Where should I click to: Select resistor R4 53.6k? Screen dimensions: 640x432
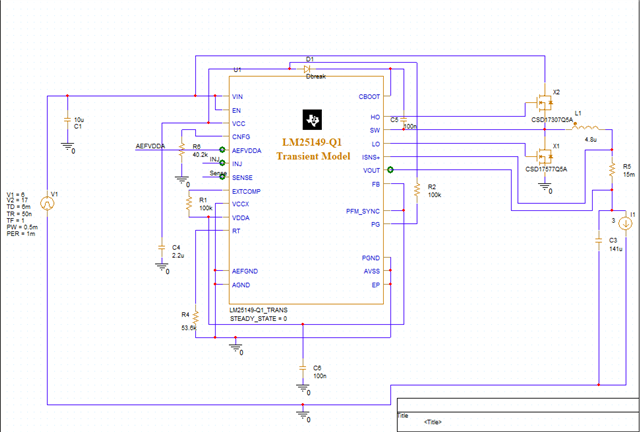(x=196, y=318)
